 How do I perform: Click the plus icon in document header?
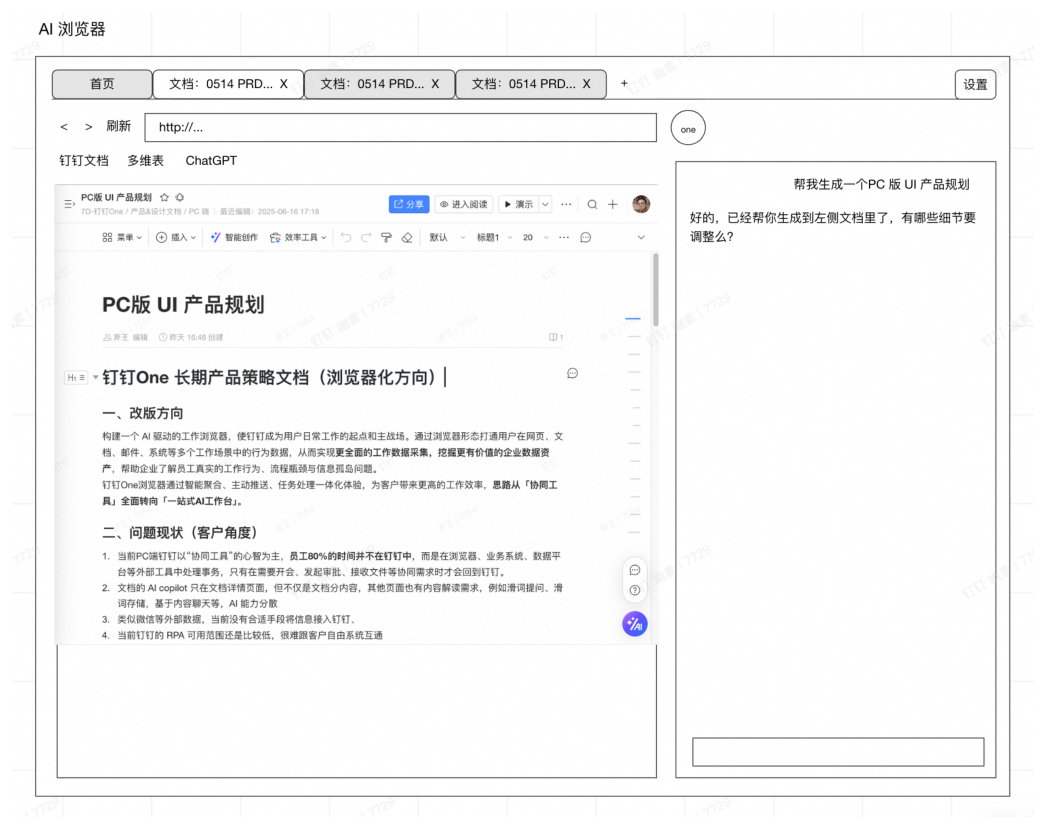tap(612, 205)
